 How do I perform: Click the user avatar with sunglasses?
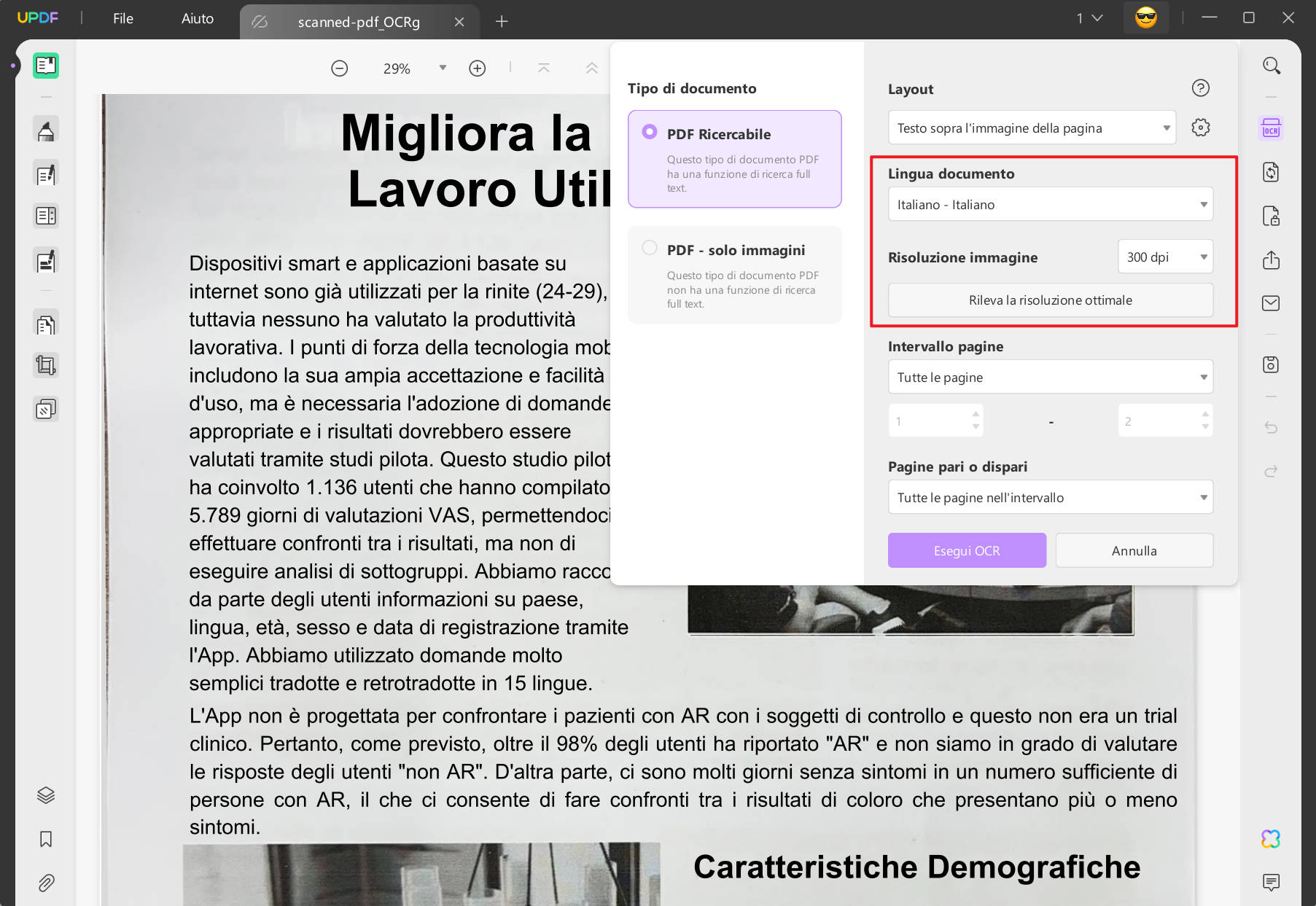(x=1146, y=17)
